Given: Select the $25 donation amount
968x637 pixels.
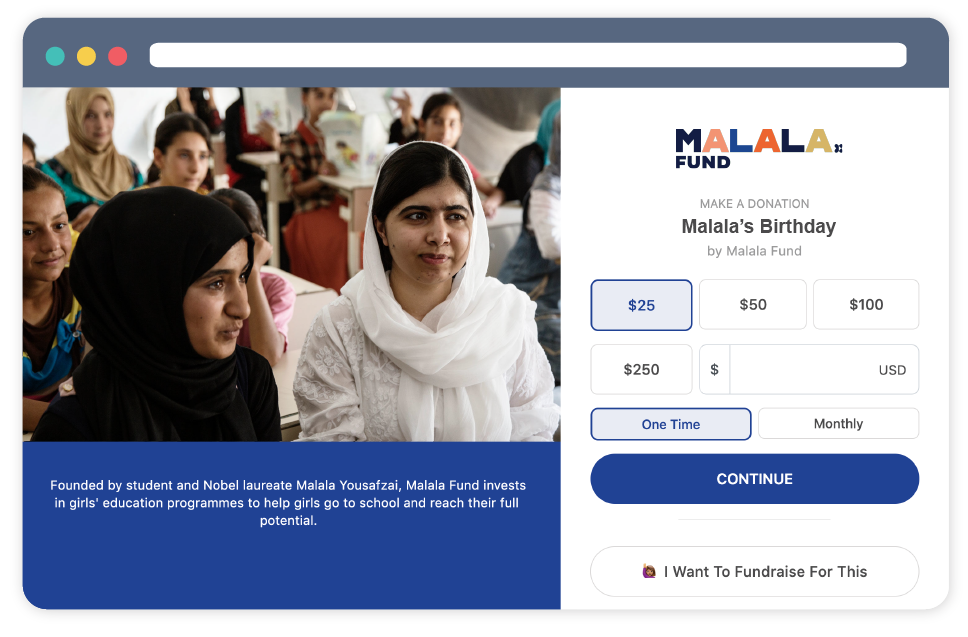Looking at the screenshot, I should pos(641,305).
